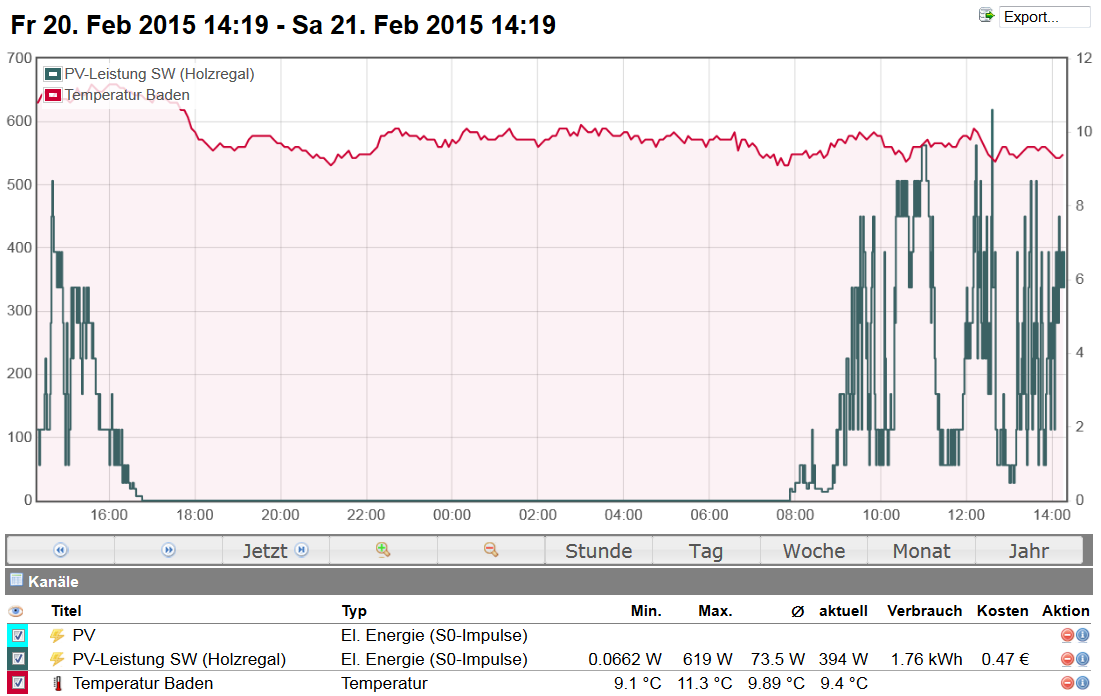1101x696 pixels.
Task: Click the move forward navigation arrow
Action: click(168, 550)
